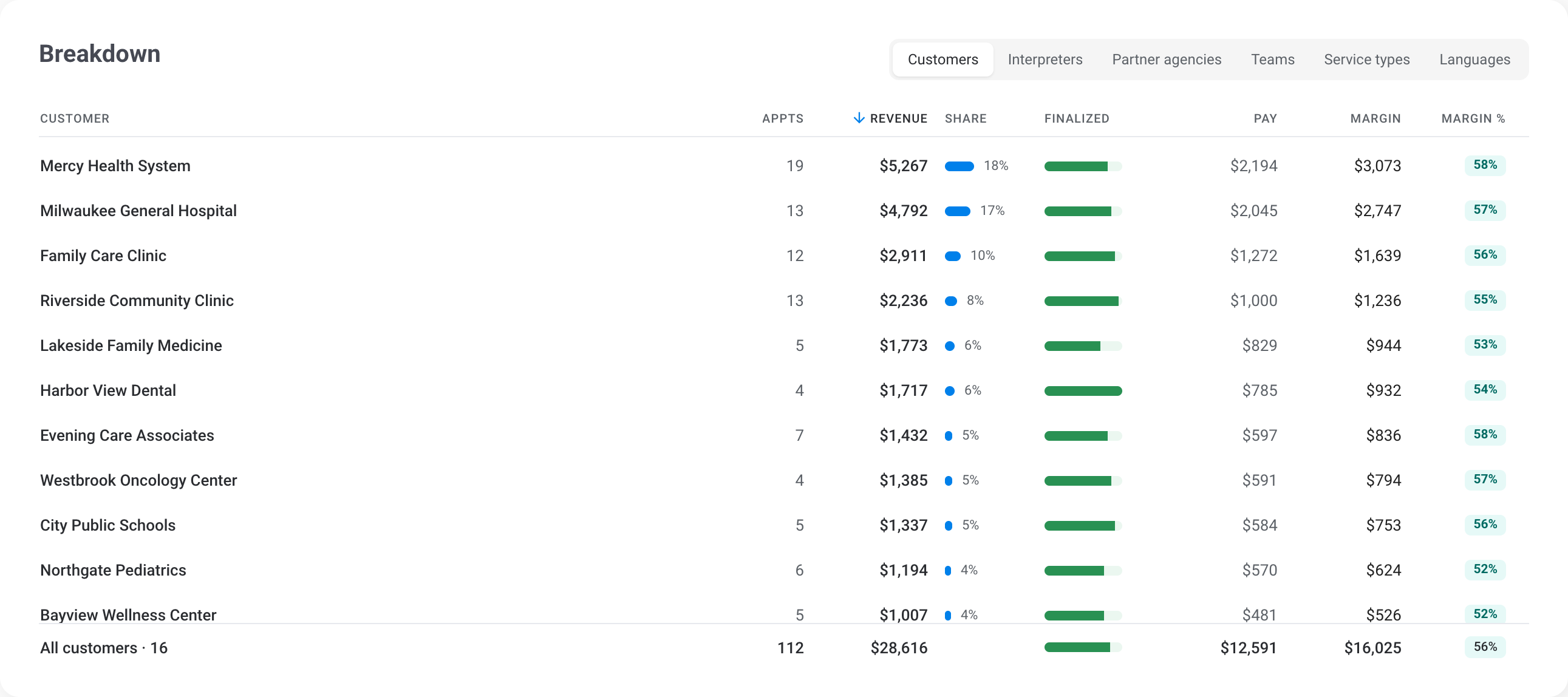Click Mercy Health System's finalized progress bar
The width and height of the screenshot is (1568, 697).
click(x=1083, y=166)
